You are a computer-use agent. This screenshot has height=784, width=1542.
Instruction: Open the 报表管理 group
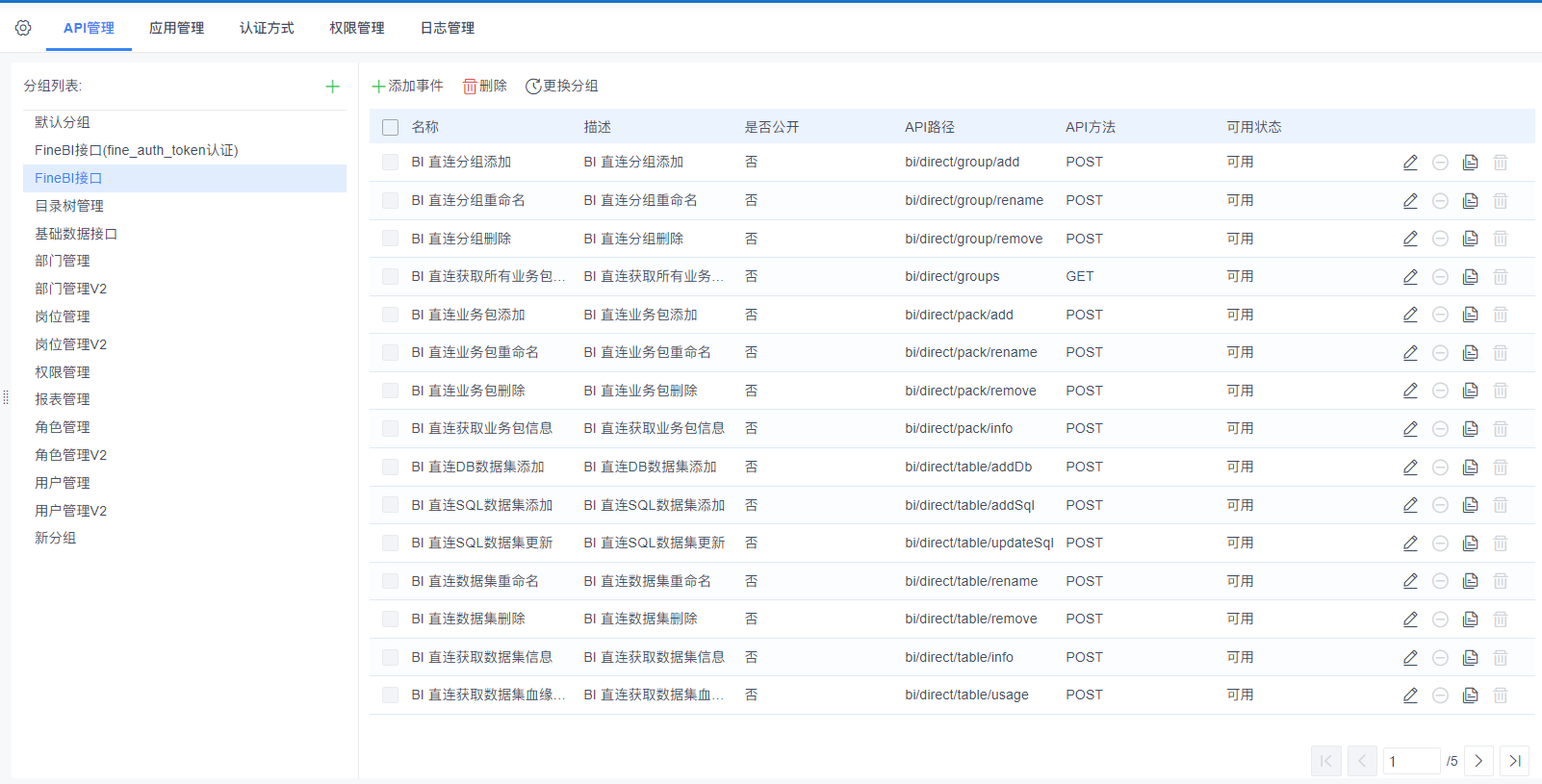(x=185, y=399)
